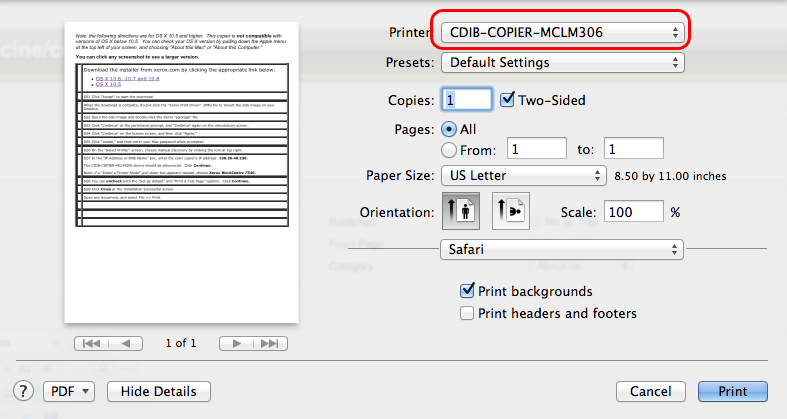The image size is (787, 419).
Task: Select landscape orientation icon
Action: [510, 213]
